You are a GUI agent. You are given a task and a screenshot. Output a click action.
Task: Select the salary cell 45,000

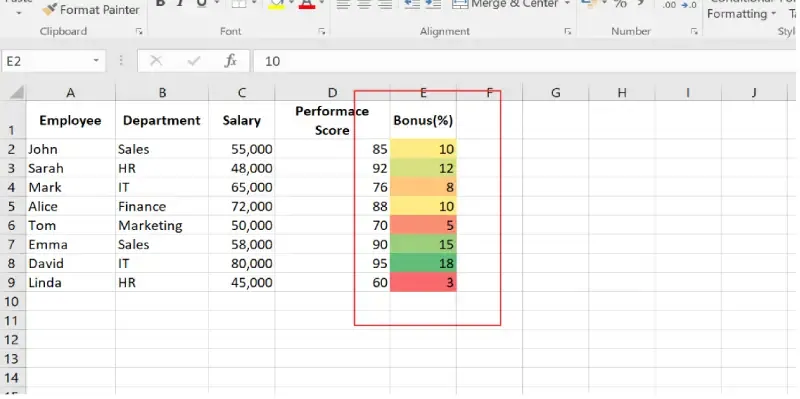pyautogui.click(x=241, y=283)
